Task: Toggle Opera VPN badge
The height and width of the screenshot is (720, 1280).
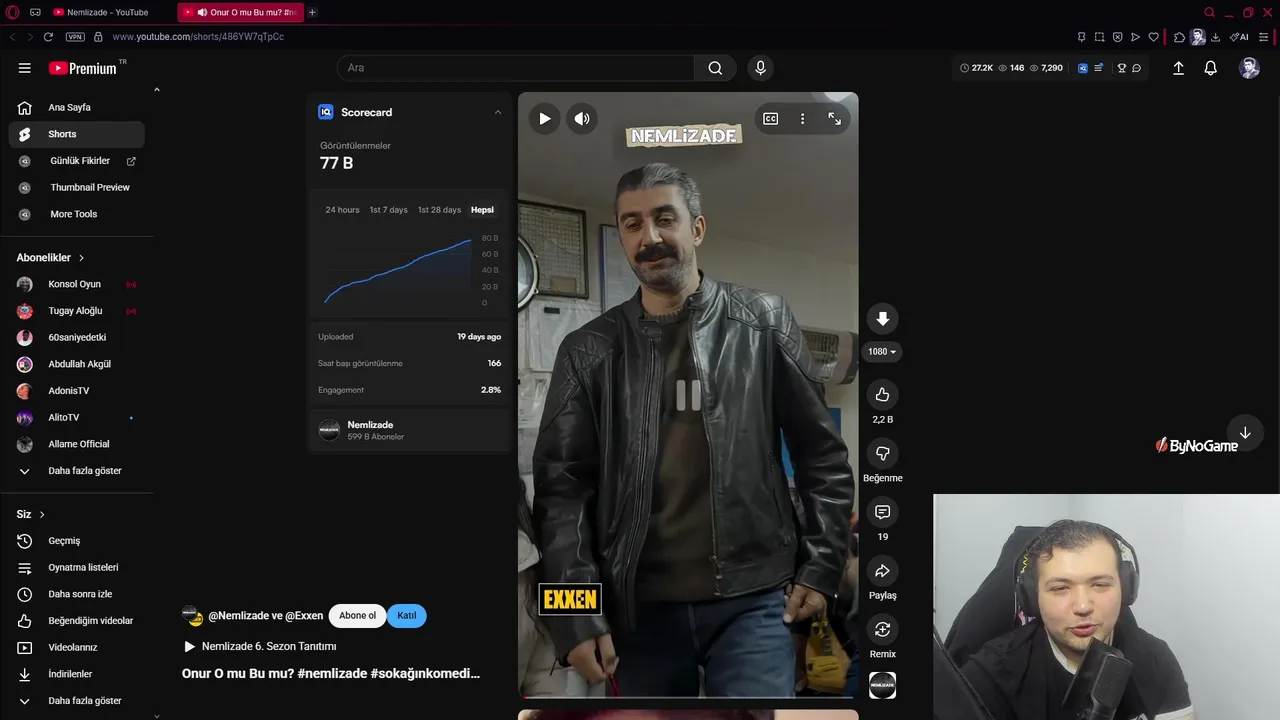Action: point(75,37)
